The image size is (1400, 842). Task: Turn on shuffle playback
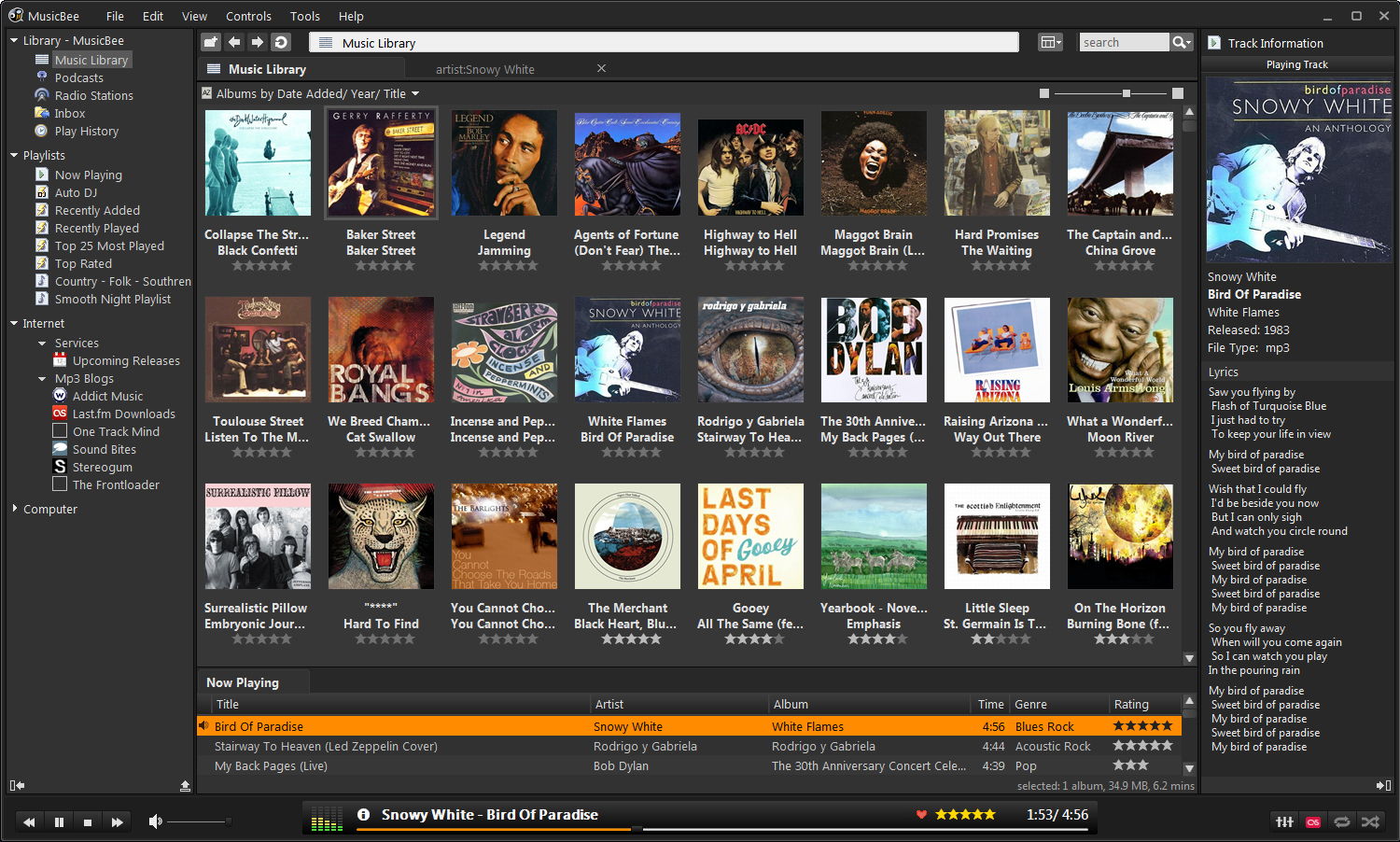click(x=1370, y=821)
